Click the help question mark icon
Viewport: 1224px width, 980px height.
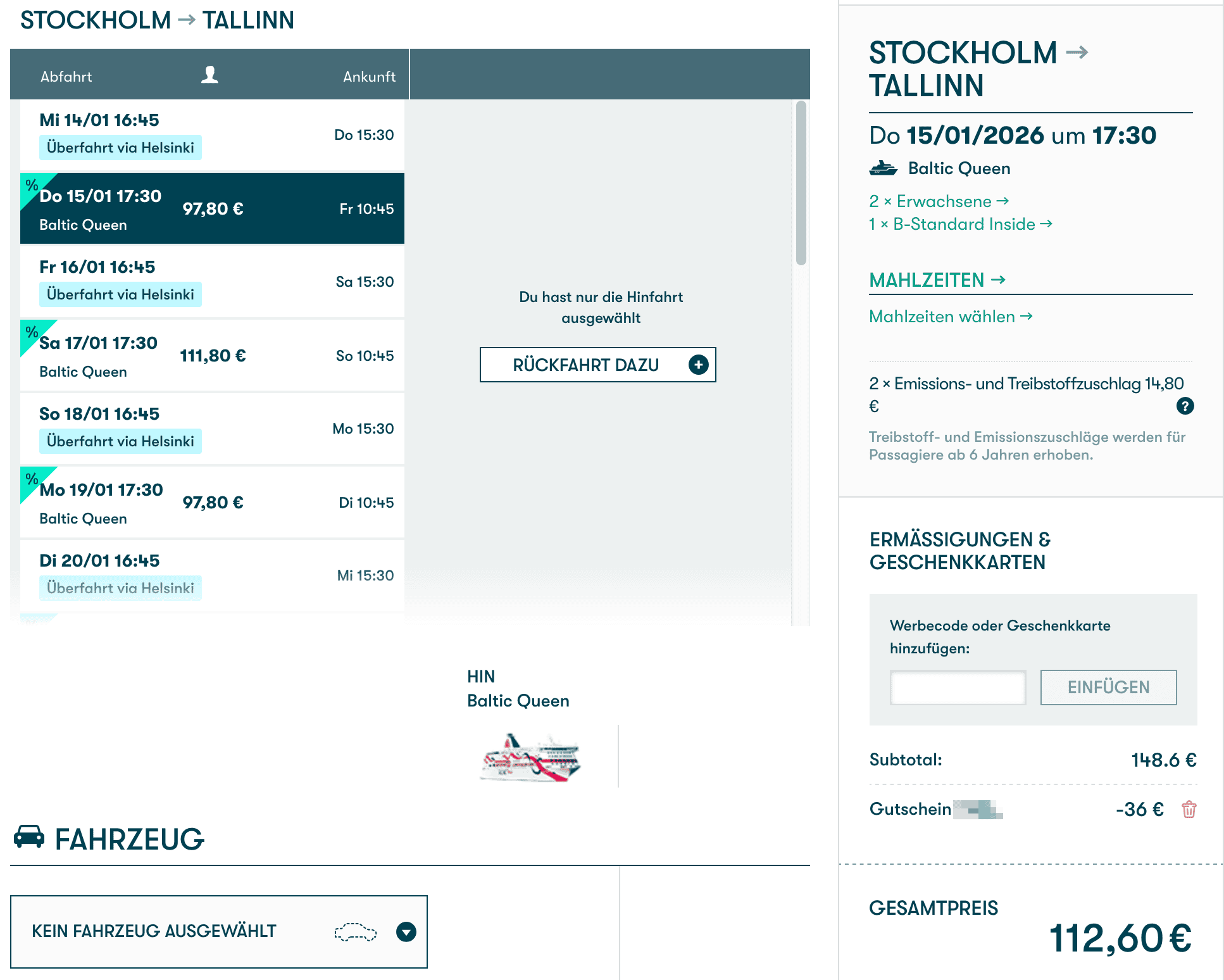tap(1185, 406)
